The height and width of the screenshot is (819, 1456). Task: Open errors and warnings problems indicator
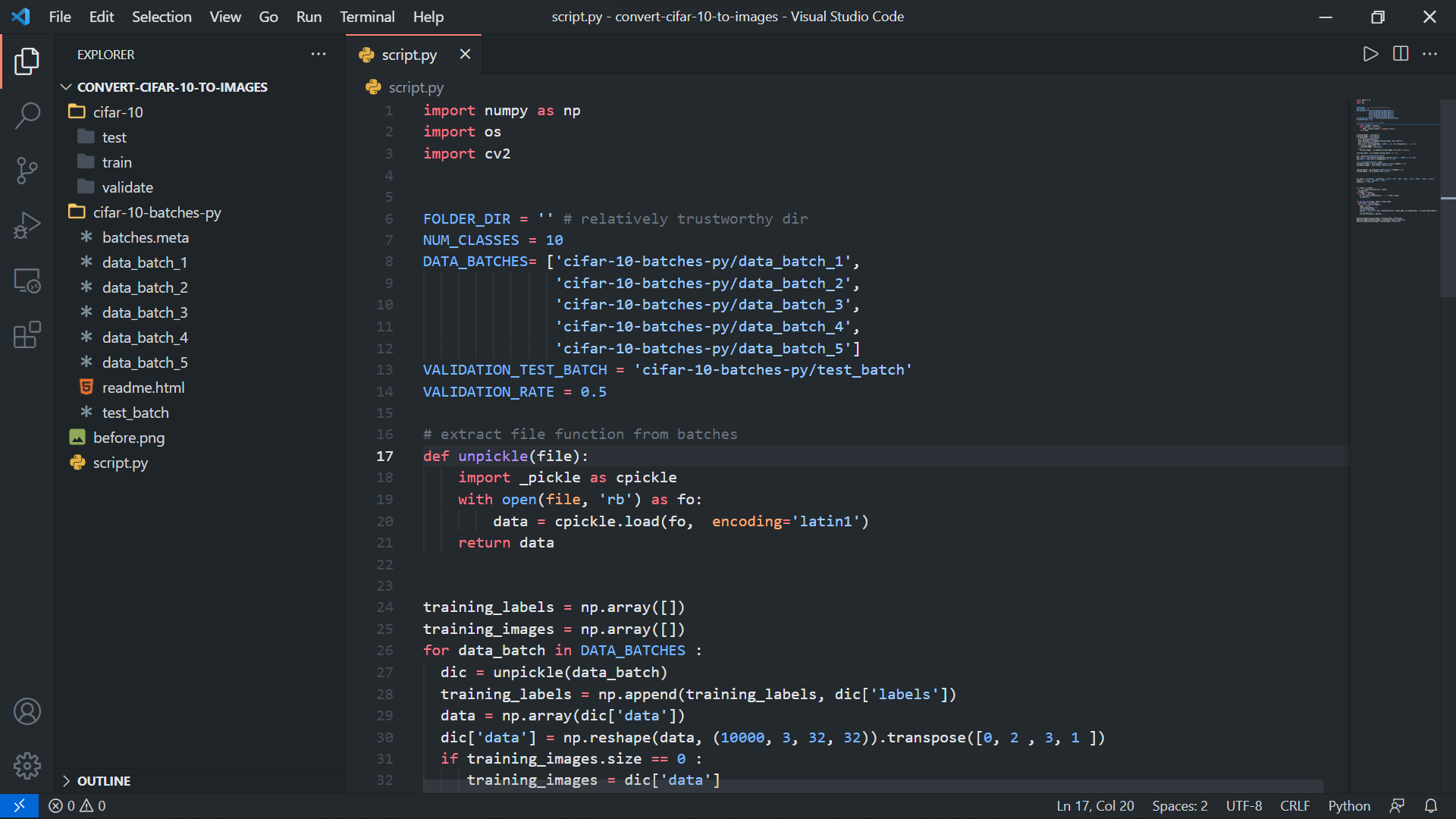coord(77,806)
